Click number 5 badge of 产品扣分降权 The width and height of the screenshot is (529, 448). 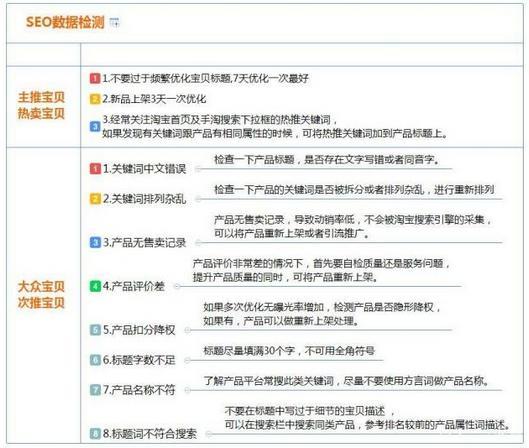click(x=95, y=330)
